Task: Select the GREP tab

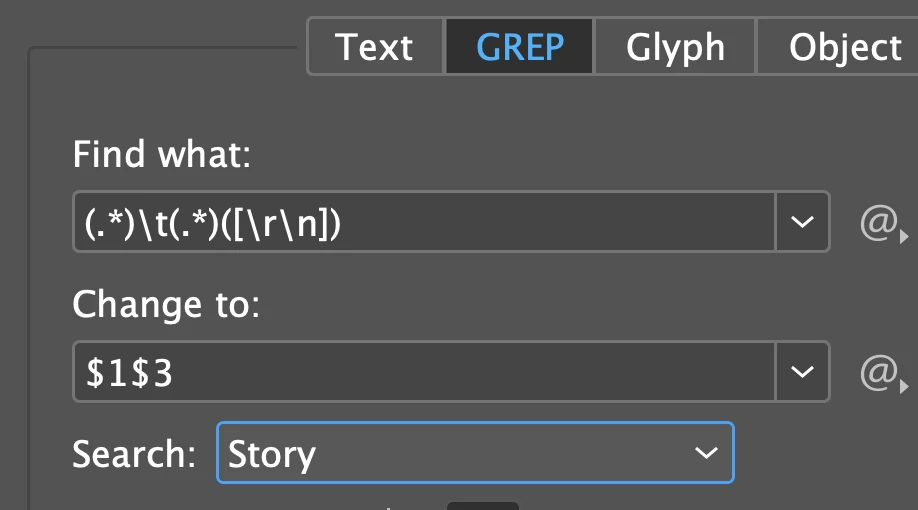Action: point(519,47)
